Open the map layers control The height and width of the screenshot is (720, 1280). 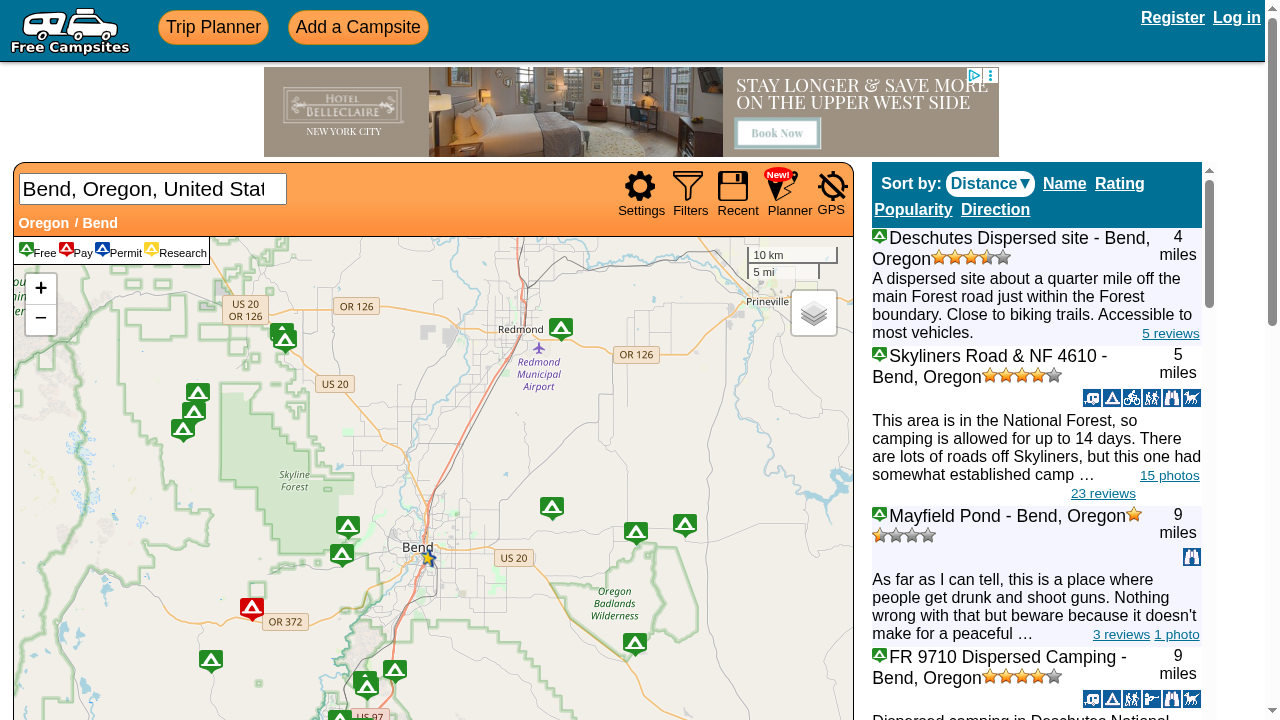(814, 313)
